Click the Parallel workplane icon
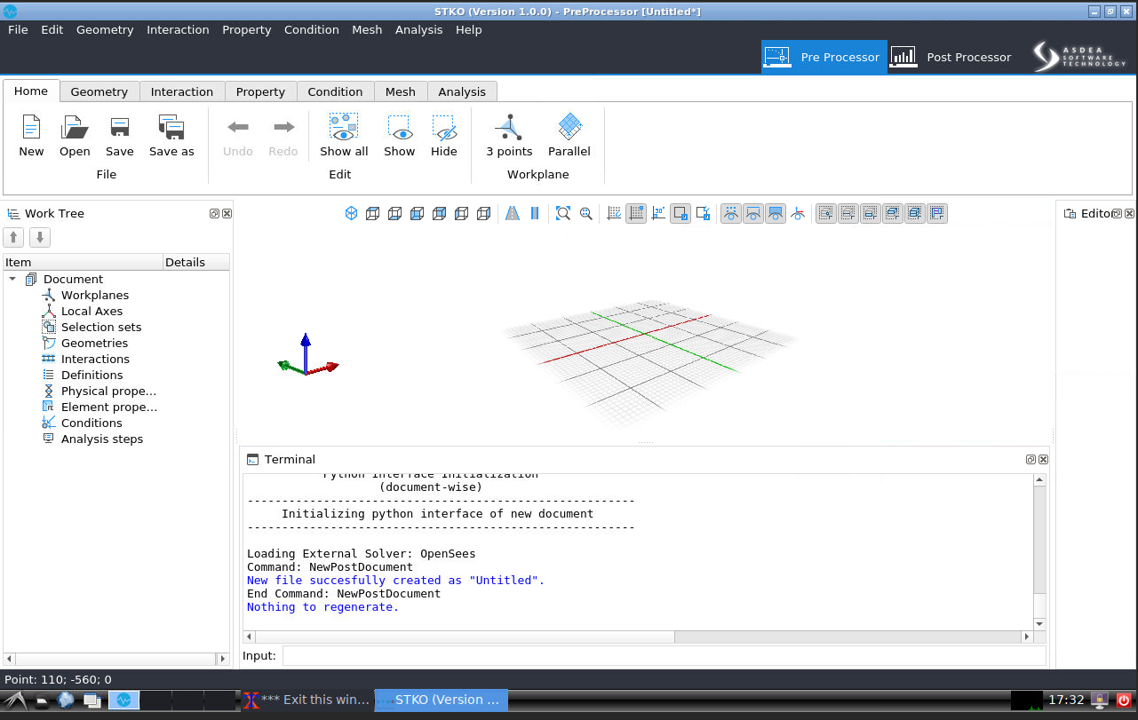 pyautogui.click(x=569, y=135)
